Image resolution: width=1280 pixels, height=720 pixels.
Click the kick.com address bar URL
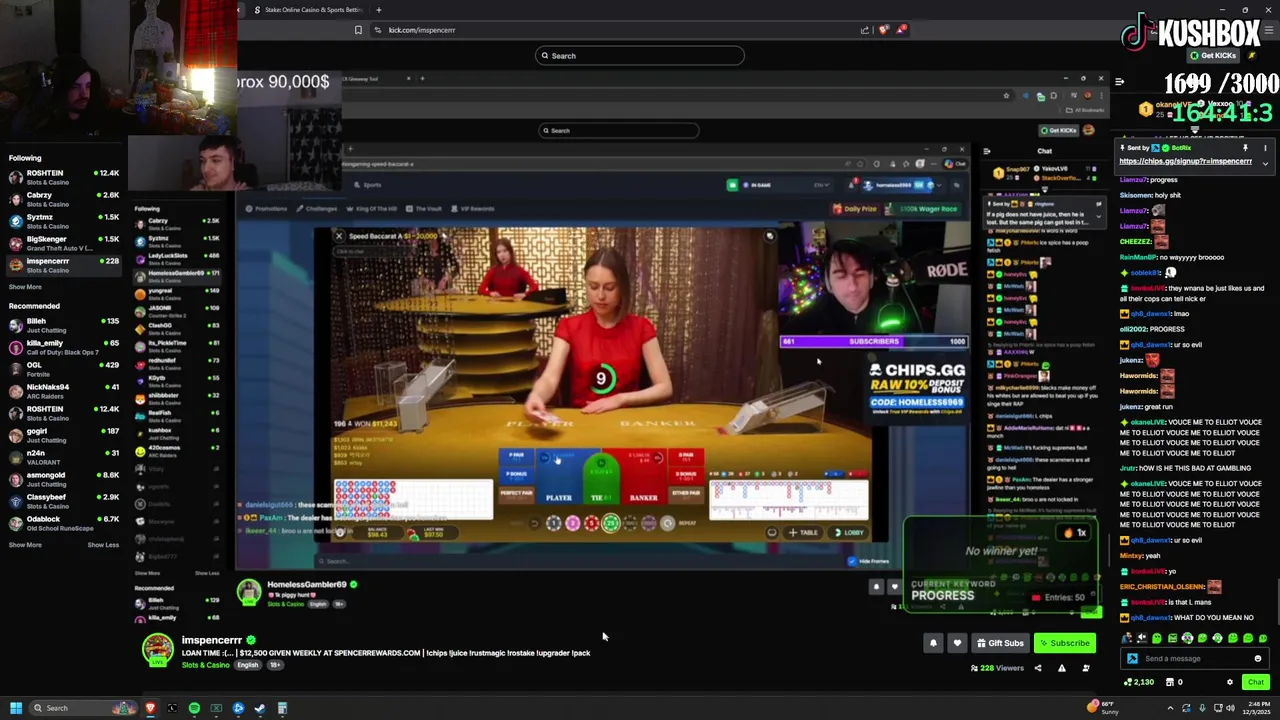click(422, 30)
